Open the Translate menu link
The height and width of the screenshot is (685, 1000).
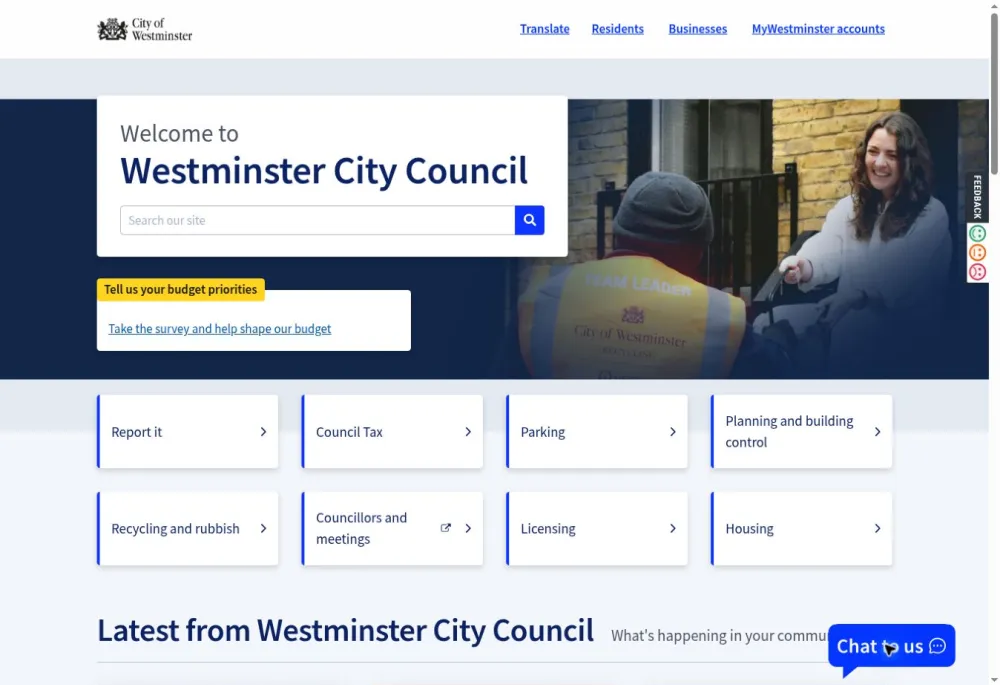pos(545,29)
